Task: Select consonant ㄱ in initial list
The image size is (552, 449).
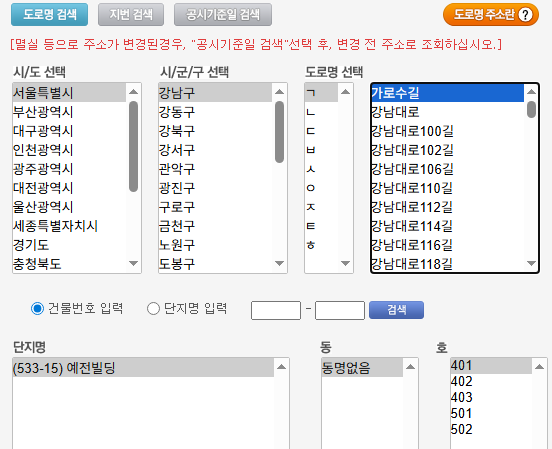Action: [x=321, y=93]
